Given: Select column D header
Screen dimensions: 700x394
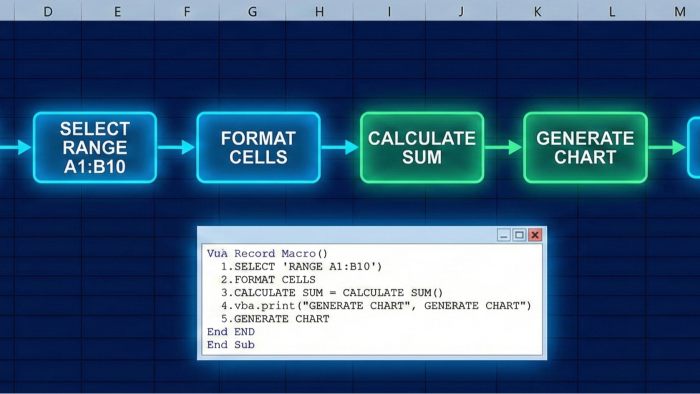Looking at the screenshot, I should [x=48, y=12].
